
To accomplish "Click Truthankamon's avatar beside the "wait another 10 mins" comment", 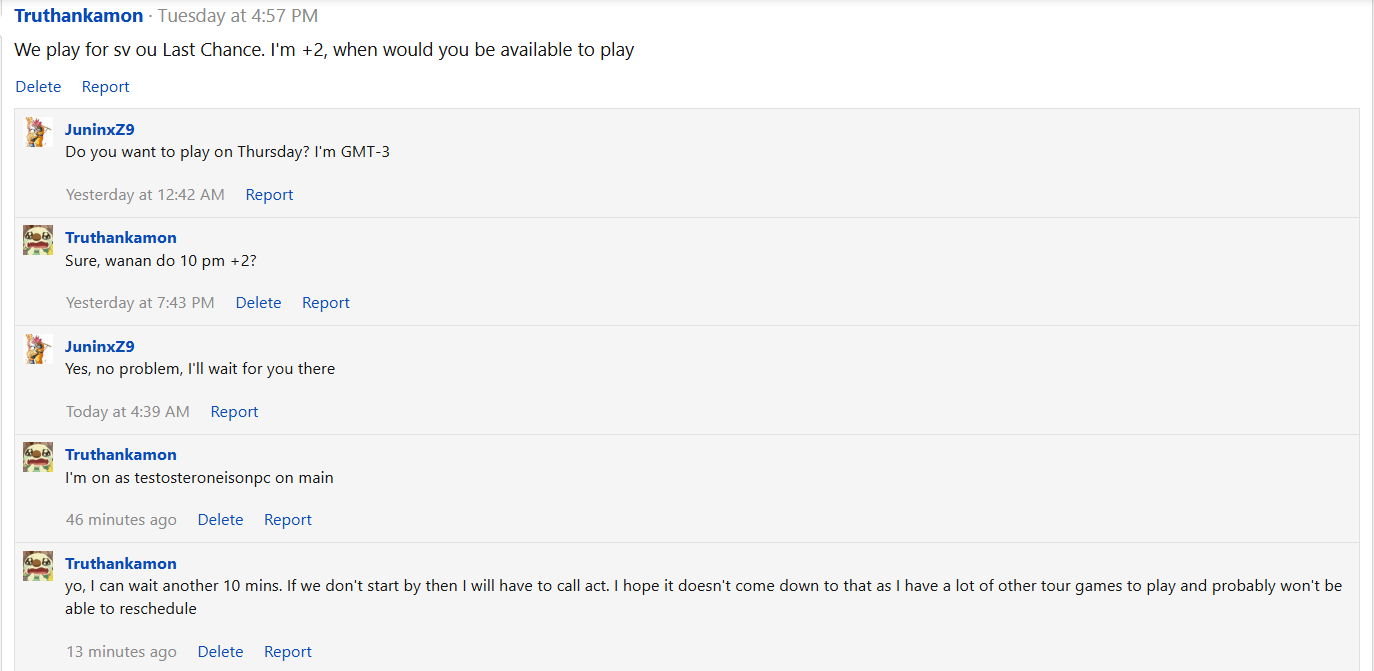I will click(x=38, y=566).
